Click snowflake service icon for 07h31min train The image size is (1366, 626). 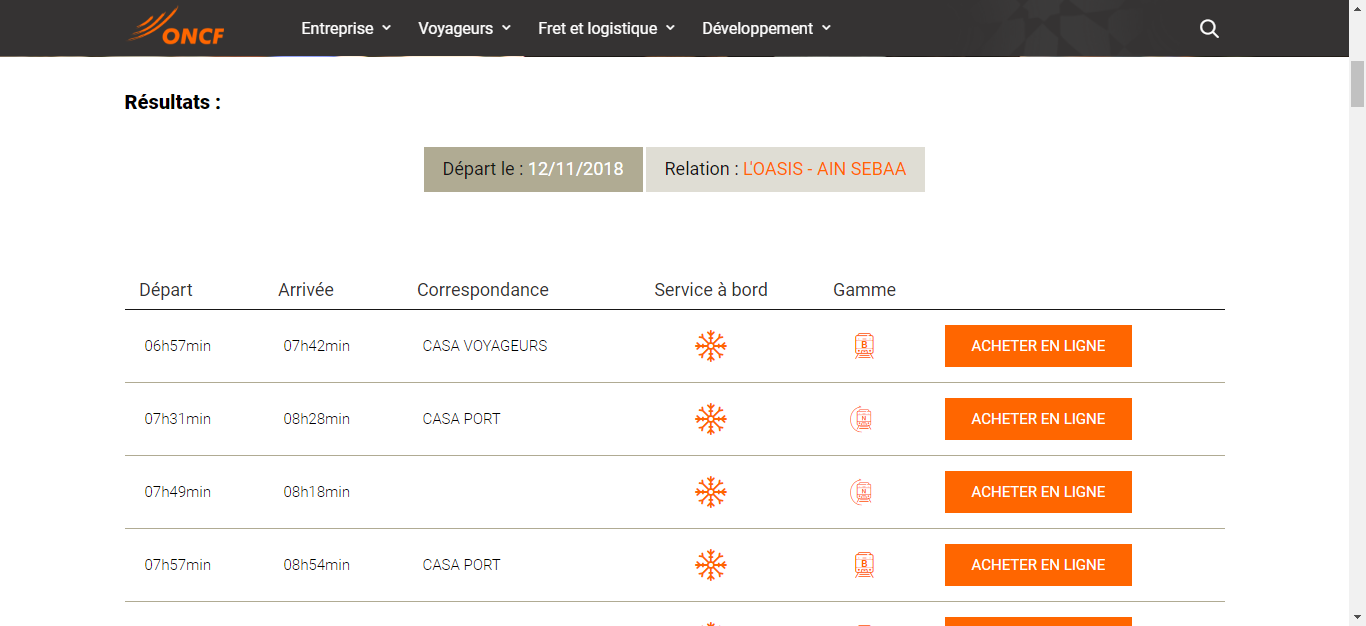click(710, 419)
